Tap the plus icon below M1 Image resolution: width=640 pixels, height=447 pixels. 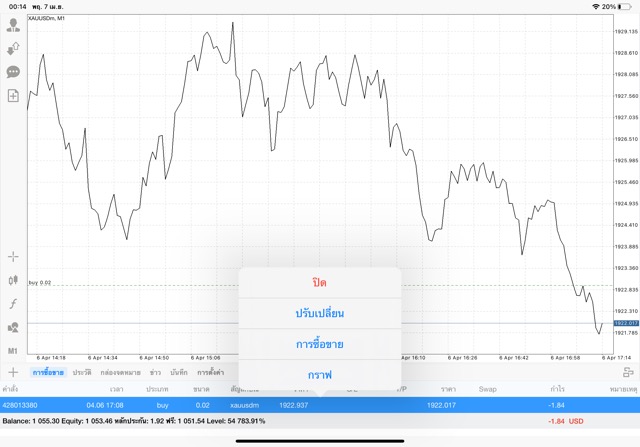[13, 372]
